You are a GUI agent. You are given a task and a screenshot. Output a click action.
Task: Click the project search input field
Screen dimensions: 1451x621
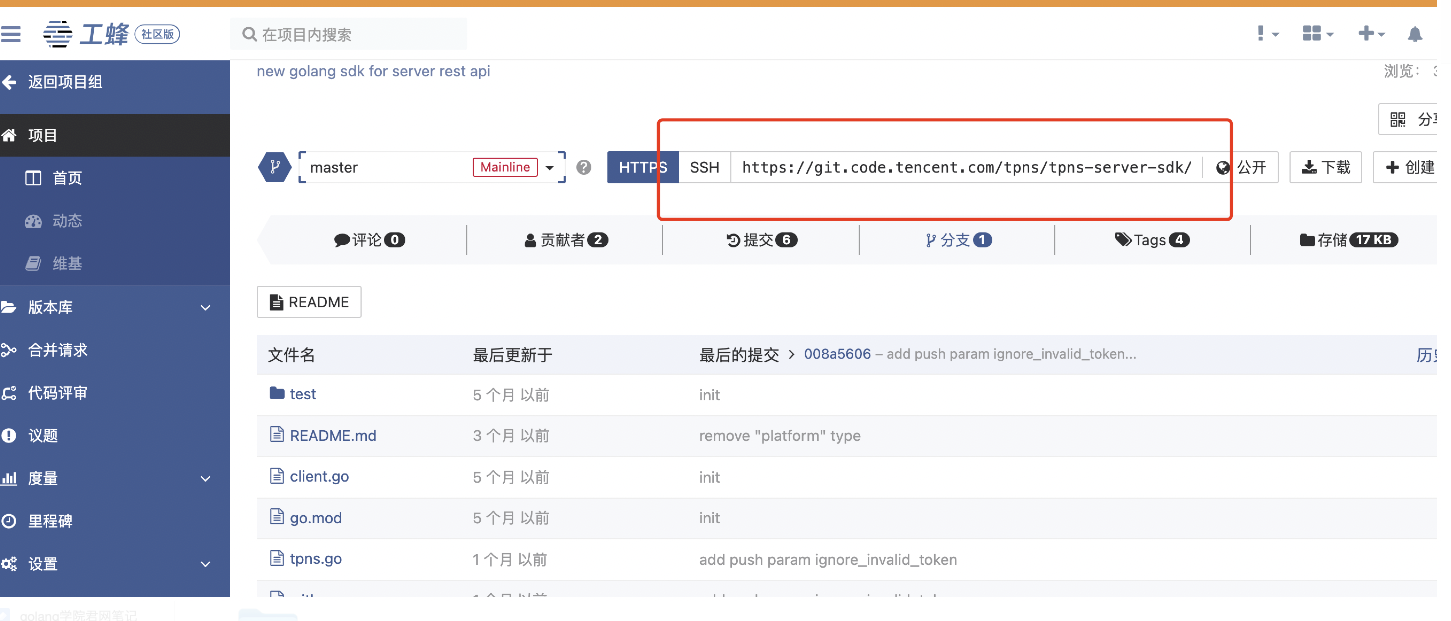(348, 34)
